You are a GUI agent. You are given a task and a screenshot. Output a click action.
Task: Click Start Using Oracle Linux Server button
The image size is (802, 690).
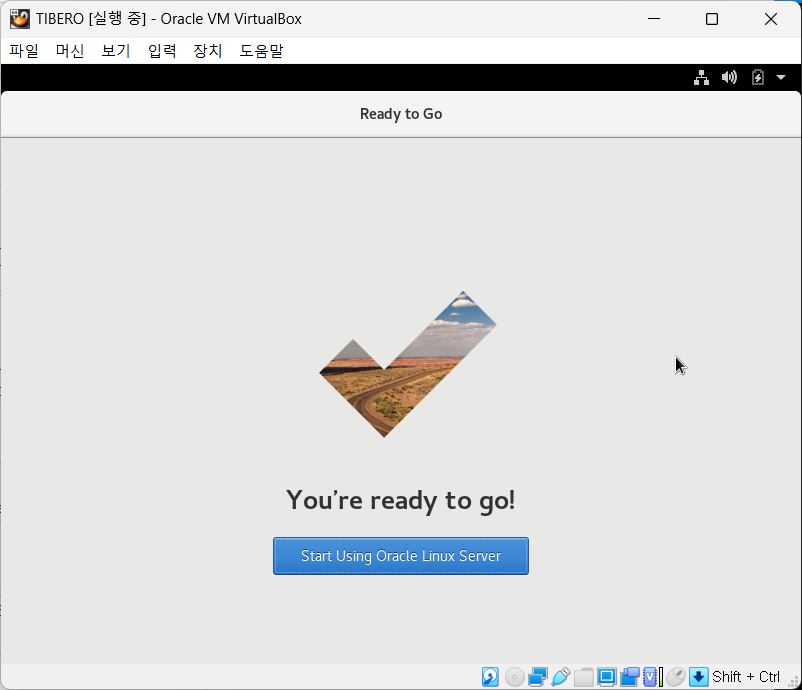pos(400,555)
